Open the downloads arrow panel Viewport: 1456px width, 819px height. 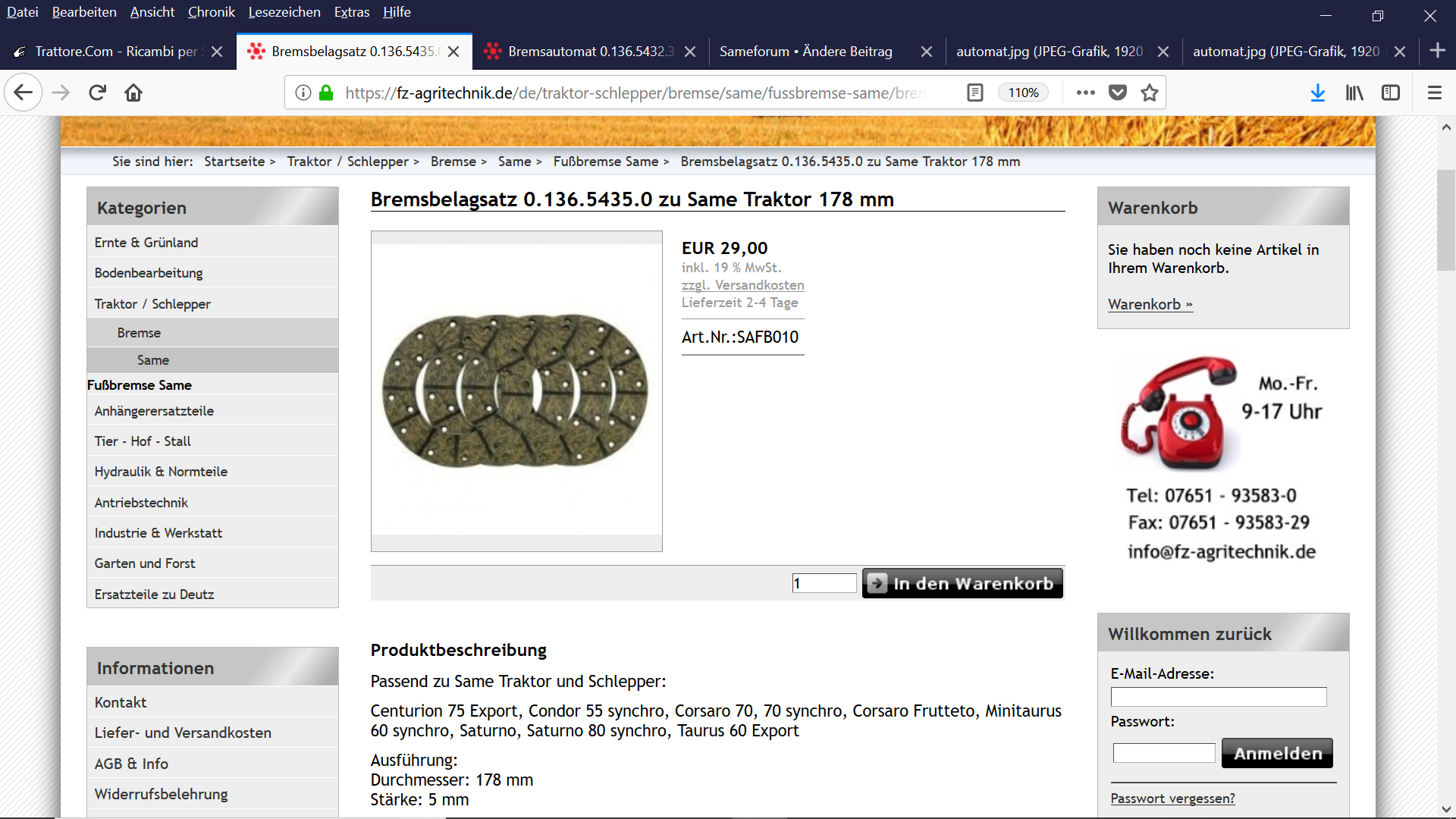[1318, 93]
